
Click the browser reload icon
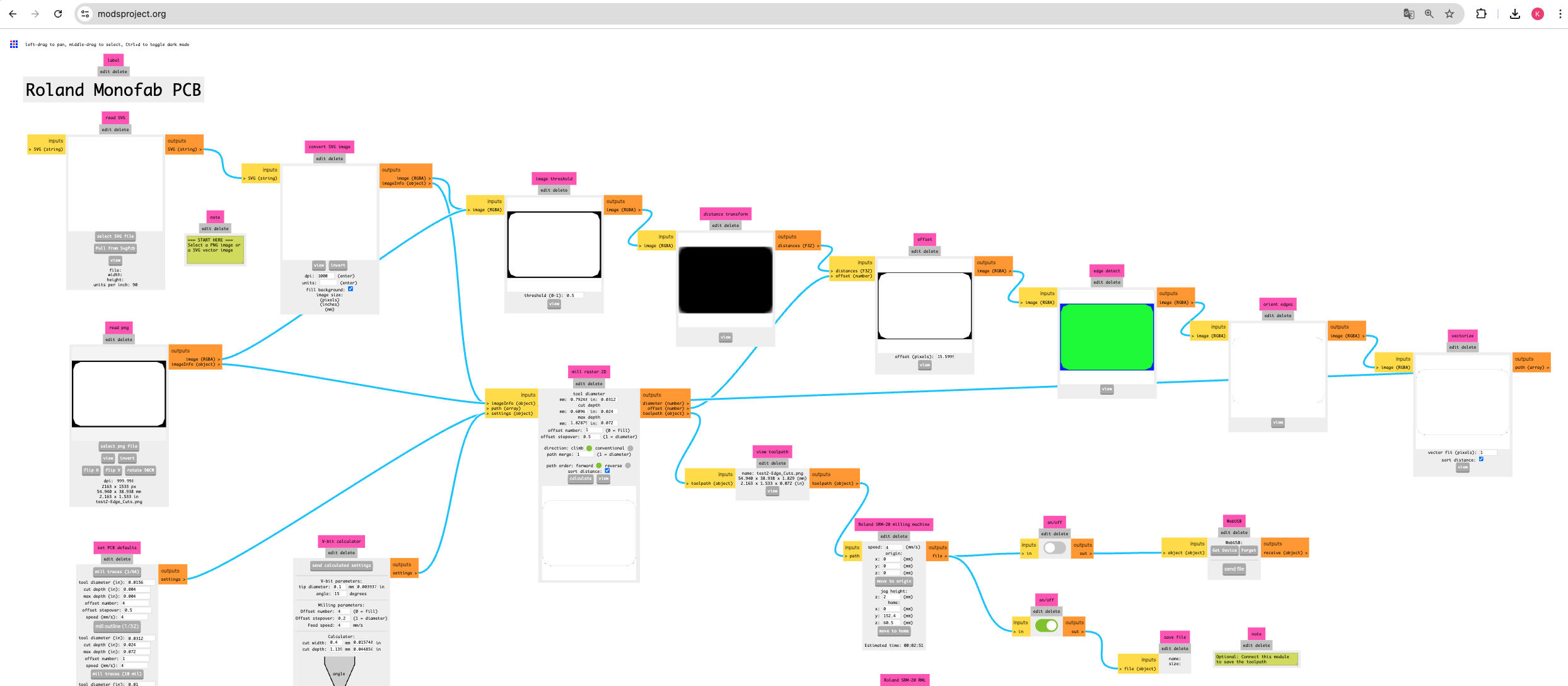click(x=58, y=14)
